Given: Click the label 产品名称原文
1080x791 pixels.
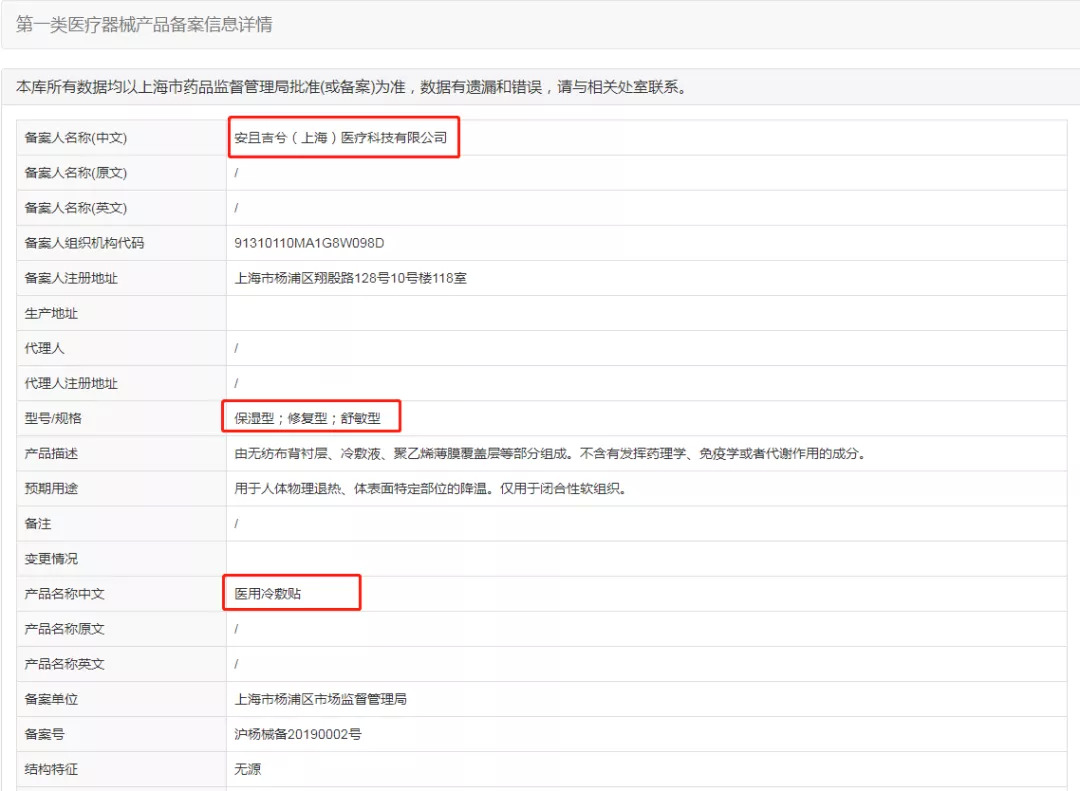Looking at the screenshot, I should tap(64, 629).
